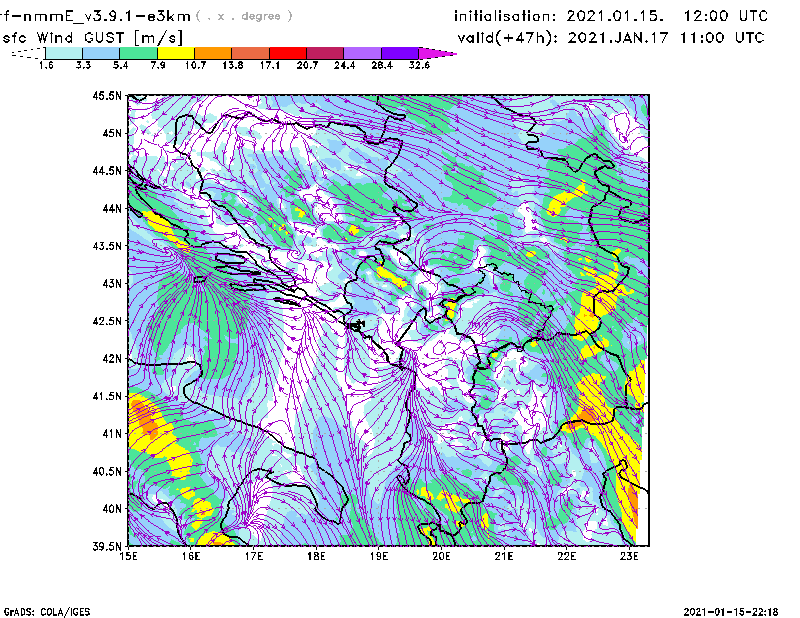Click the '( . x . degree )' text

coord(244,16)
